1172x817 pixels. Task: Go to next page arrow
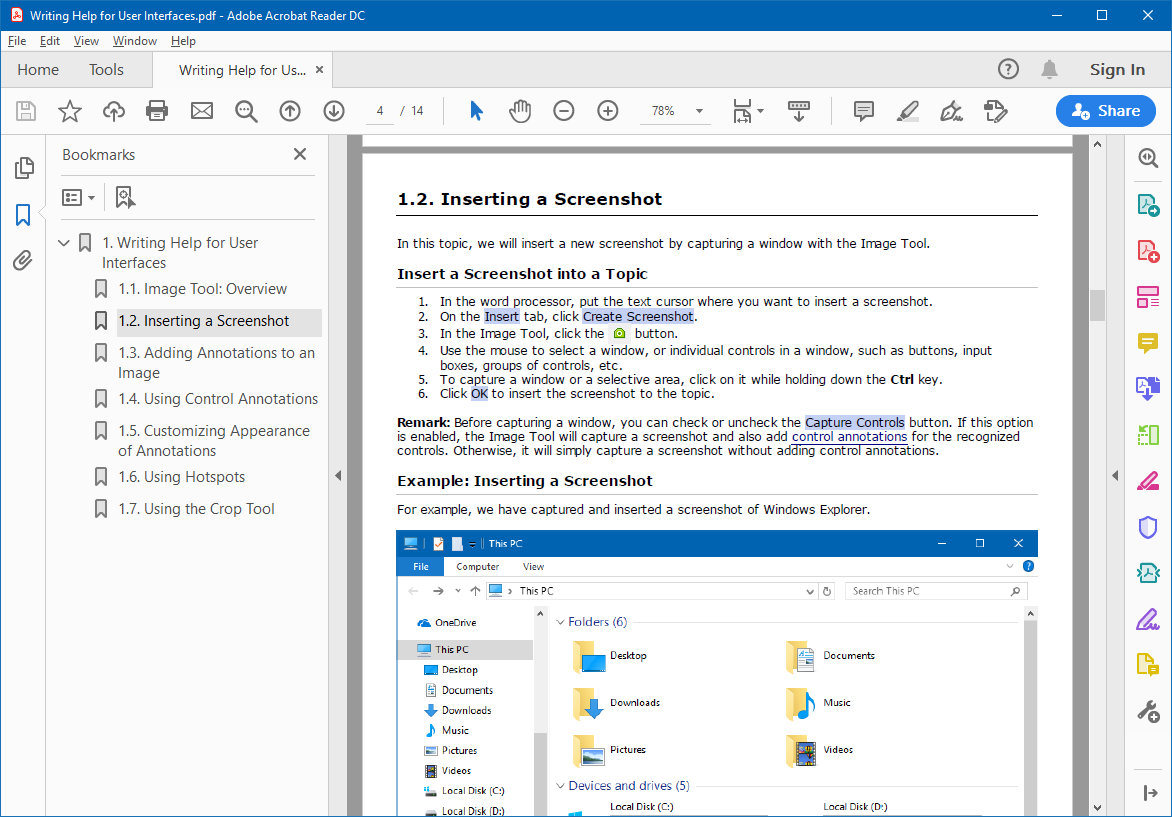pos(334,111)
